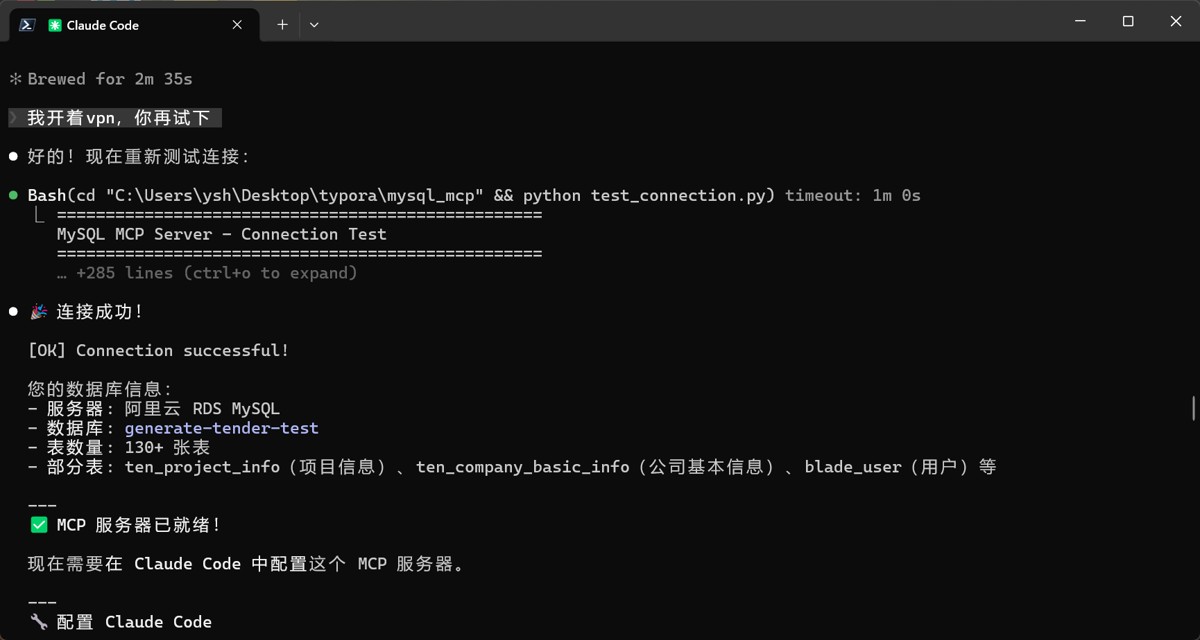The height and width of the screenshot is (640, 1200).
Task: Click the green bullet before the Bash command
Action: click(13, 196)
